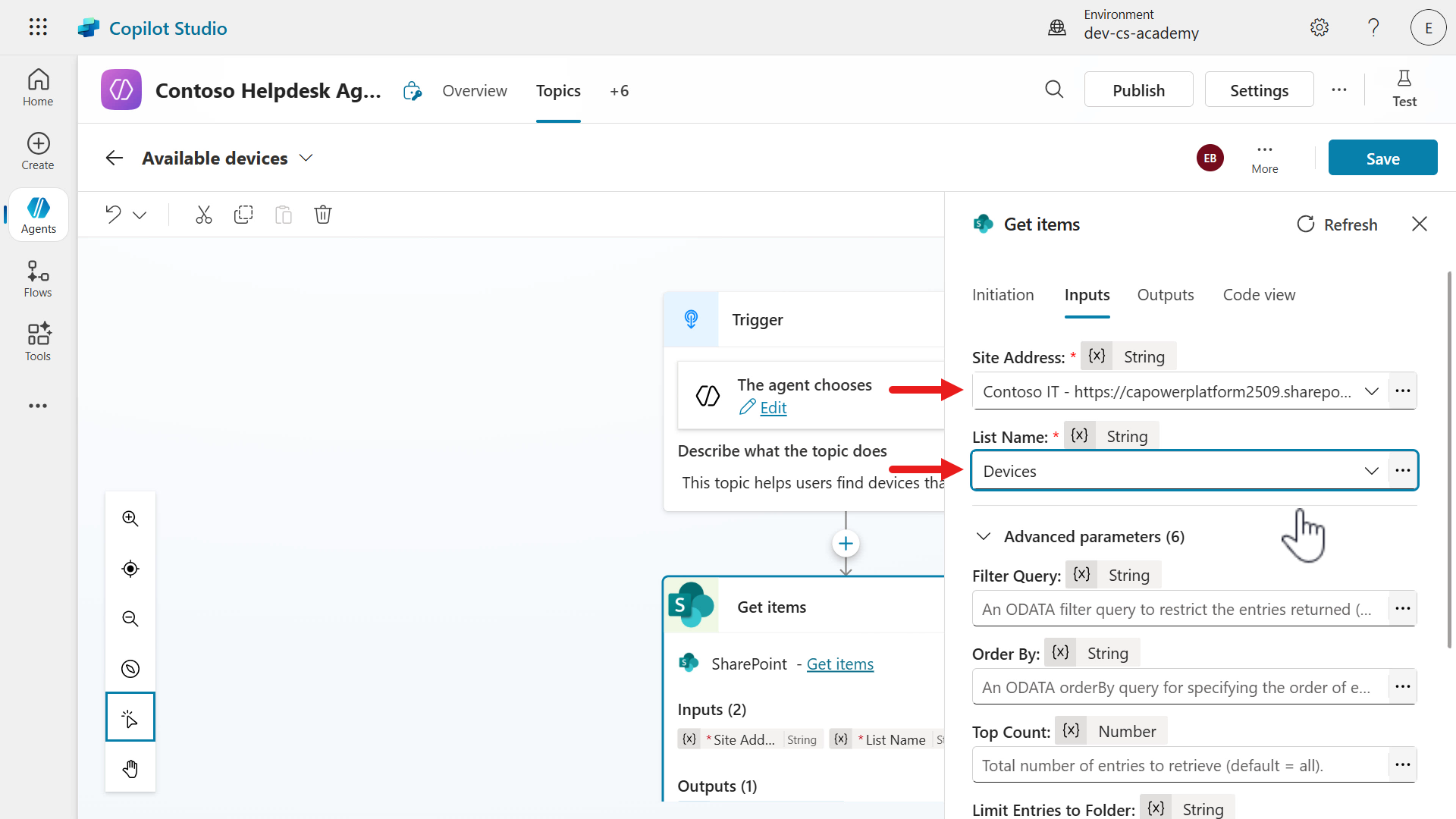The width and height of the screenshot is (1456, 819).
Task: Open the Flows section in the sidebar
Action: click(37, 278)
